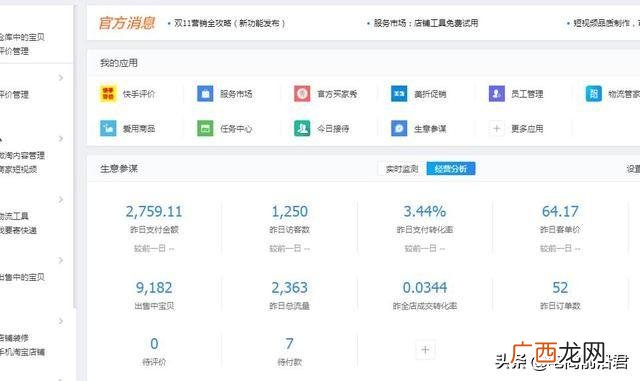
Task: Click the 64.17 昨日客单价 value
Action: click(x=560, y=212)
